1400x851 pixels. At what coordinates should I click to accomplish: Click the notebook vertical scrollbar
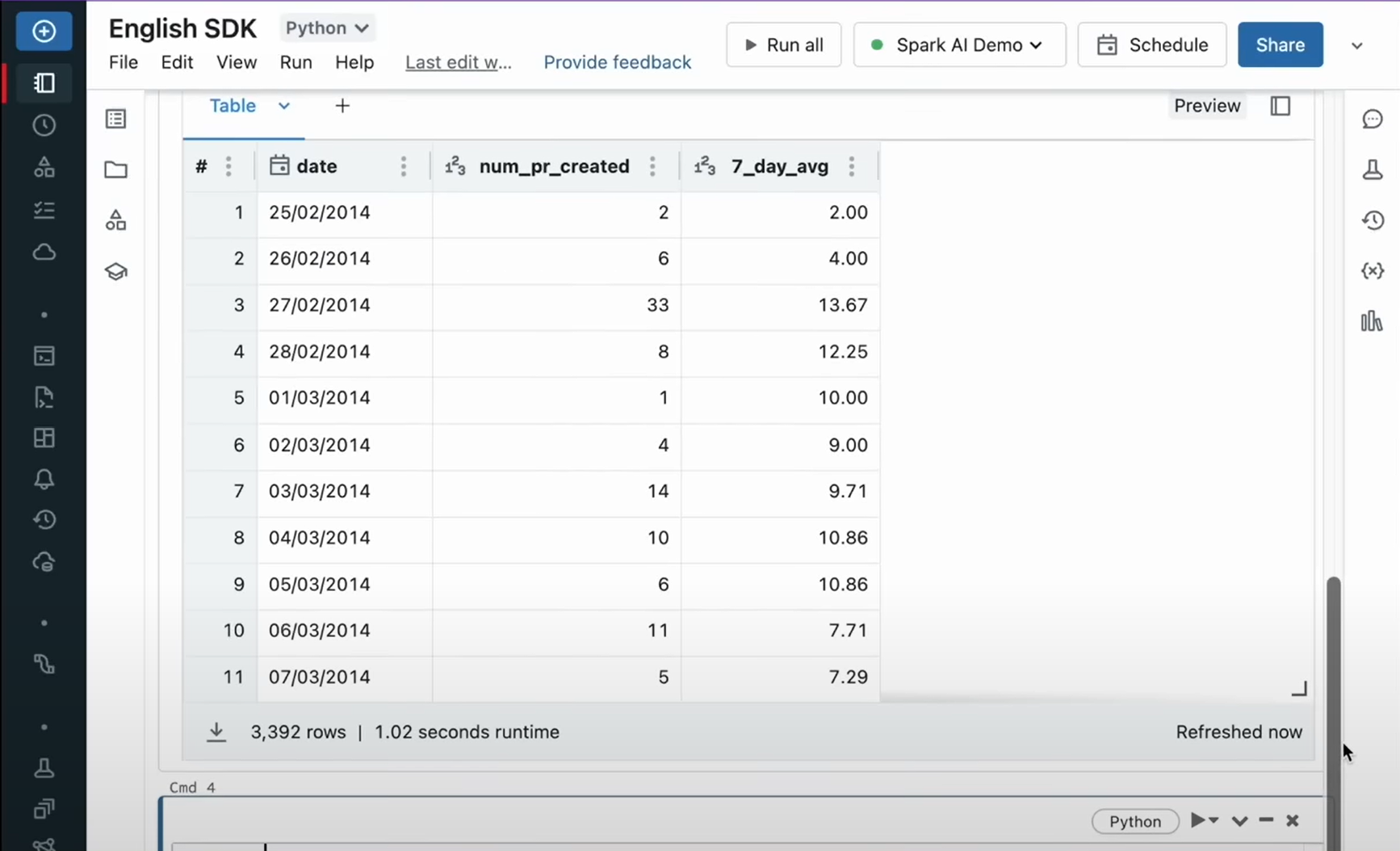(1333, 686)
